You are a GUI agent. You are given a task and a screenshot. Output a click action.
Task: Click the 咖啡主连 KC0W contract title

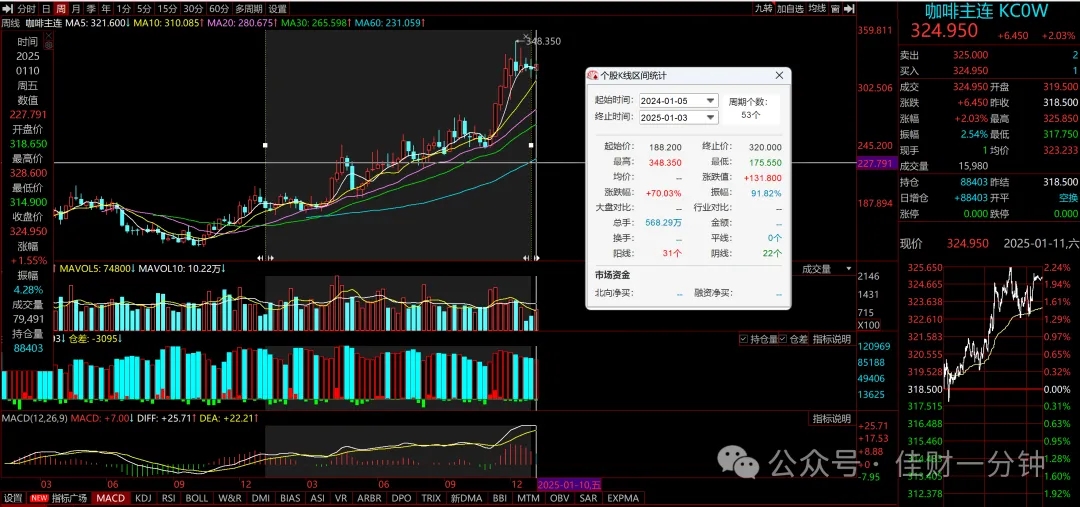(x=986, y=10)
